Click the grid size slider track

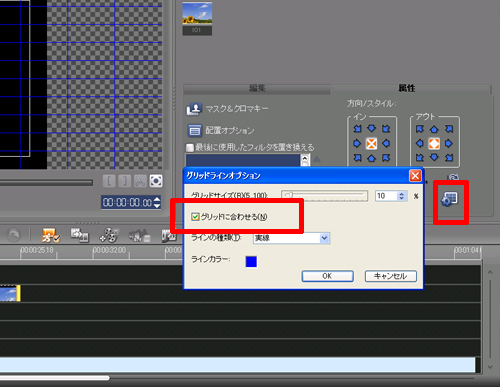pyautogui.click(x=325, y=196)
